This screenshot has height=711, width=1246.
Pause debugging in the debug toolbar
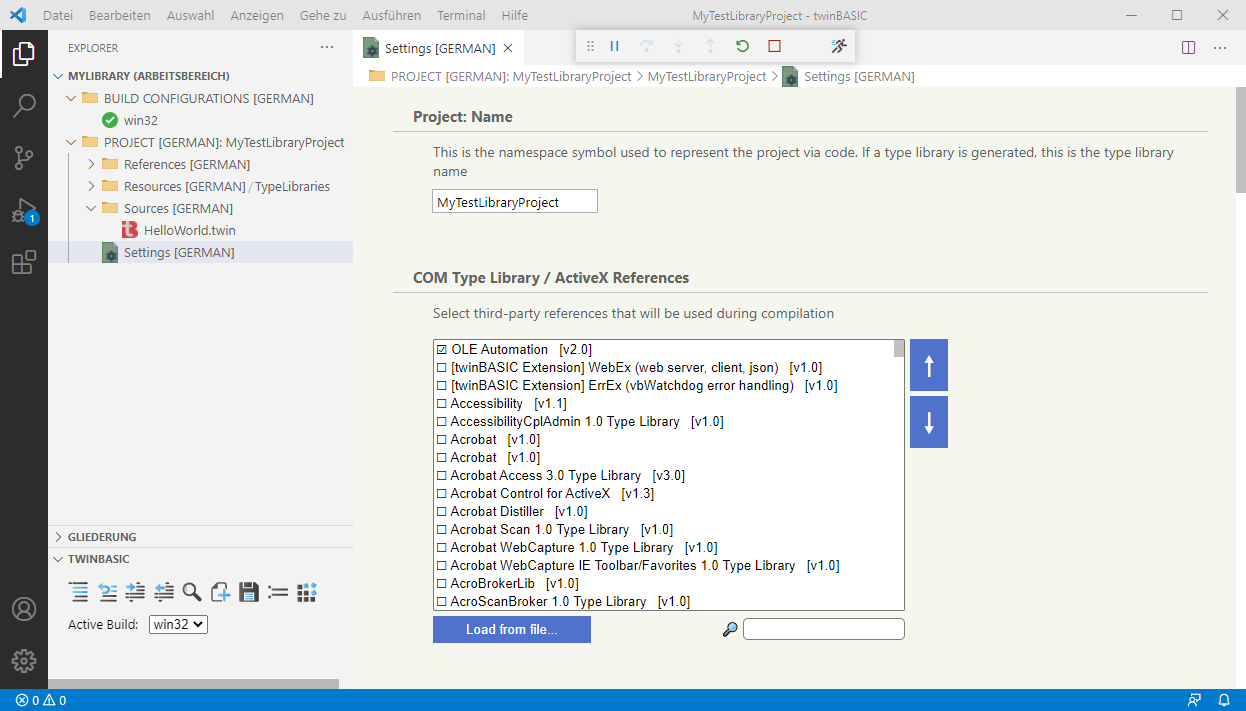[x=615, y=46]
